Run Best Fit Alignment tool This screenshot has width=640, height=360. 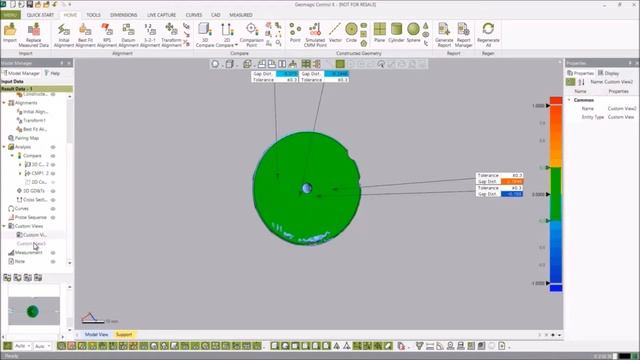85,35
